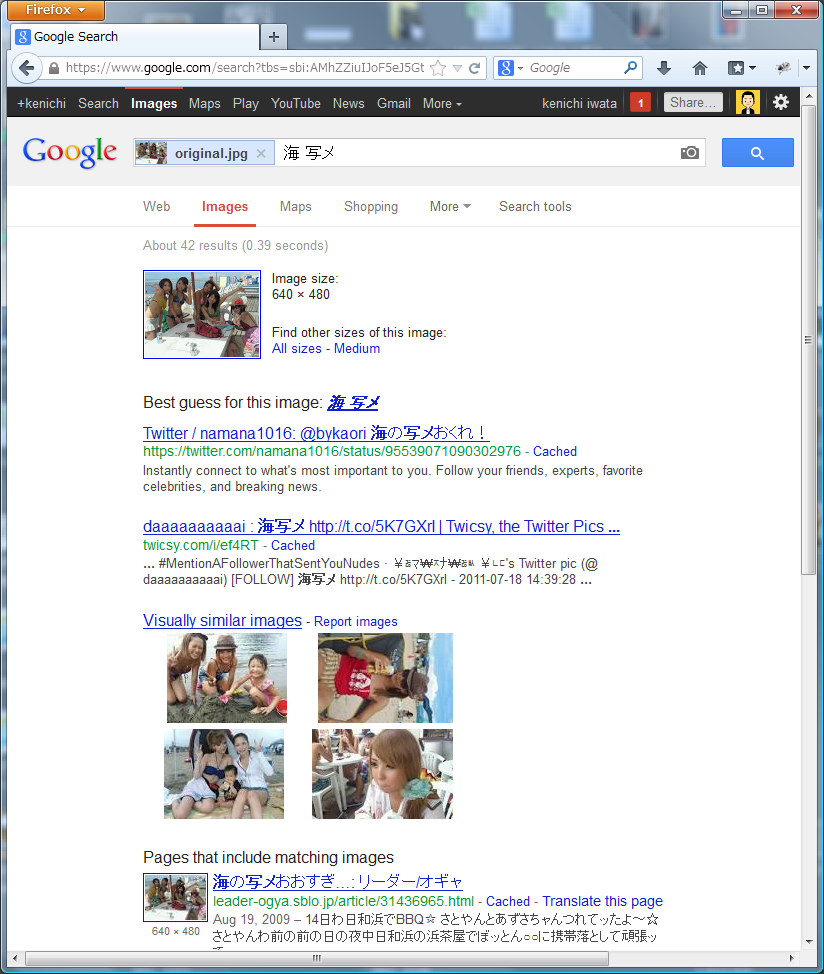The width and height of the screenshot is (824, 974).
Task: Click the vertical scrollbar down arrow
Action: (x=808, y=942)
